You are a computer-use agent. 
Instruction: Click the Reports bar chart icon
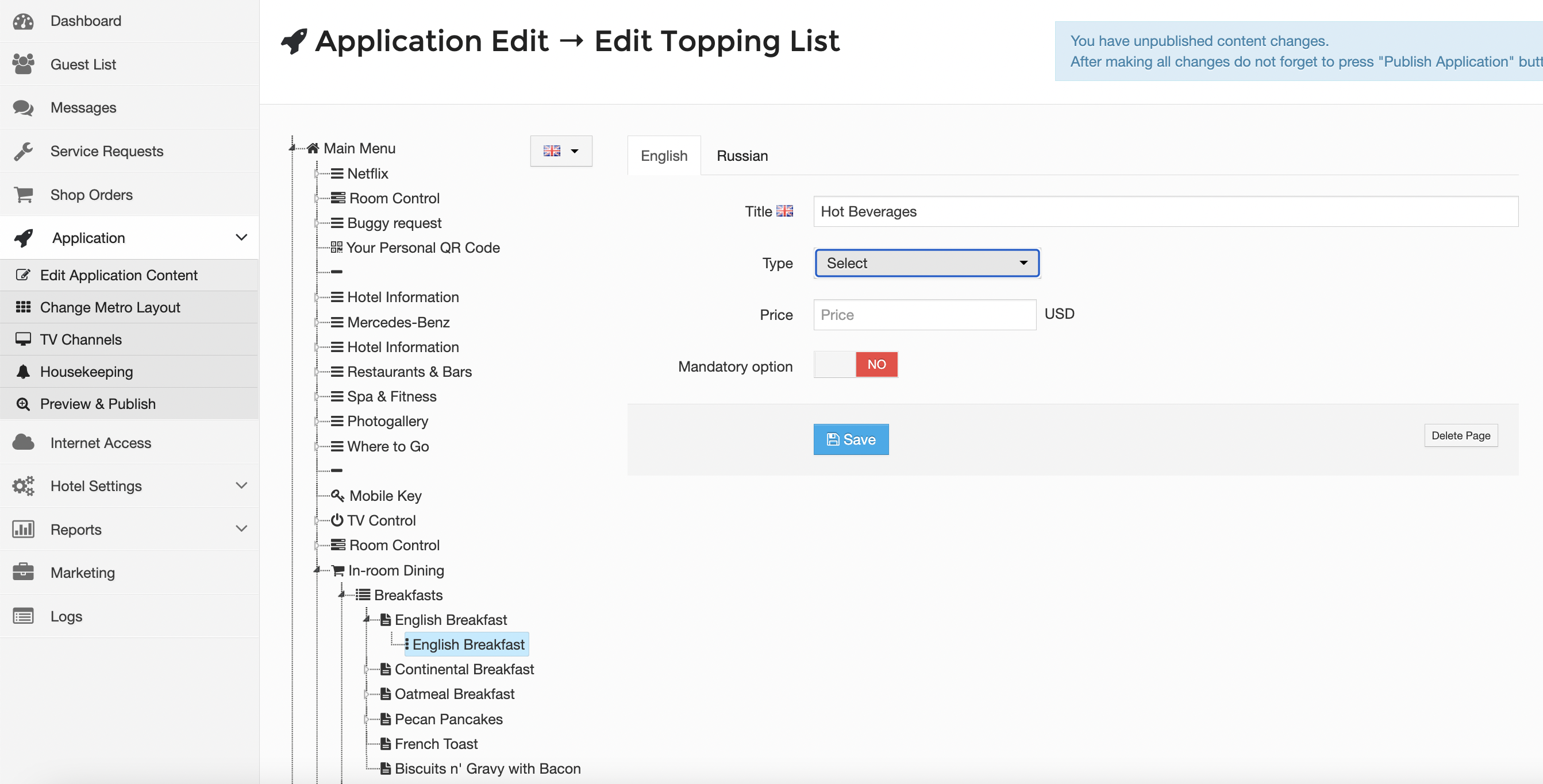[24, 529]
